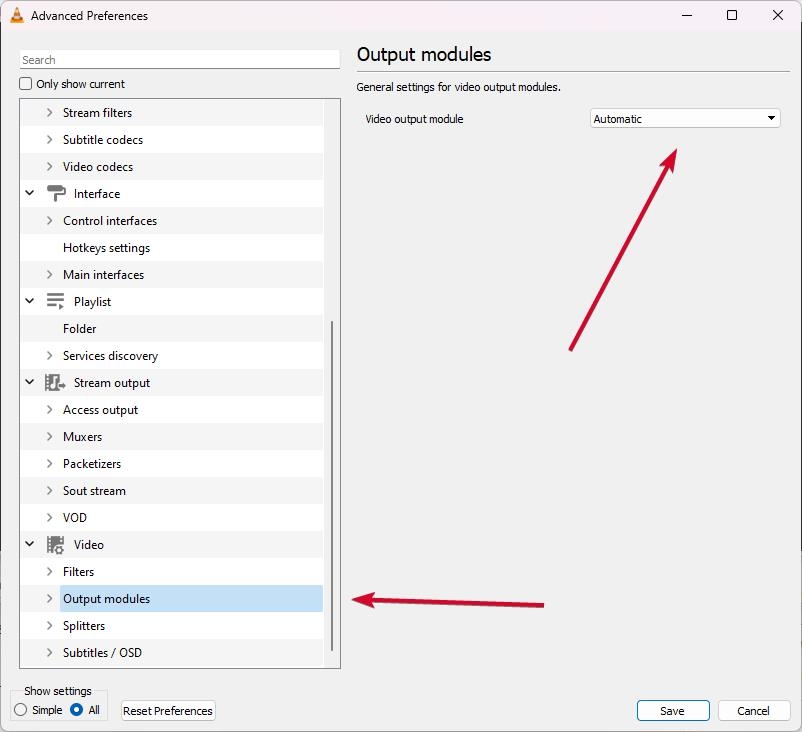Maximize the Advanced Preferences window

(x=732, y=15)
